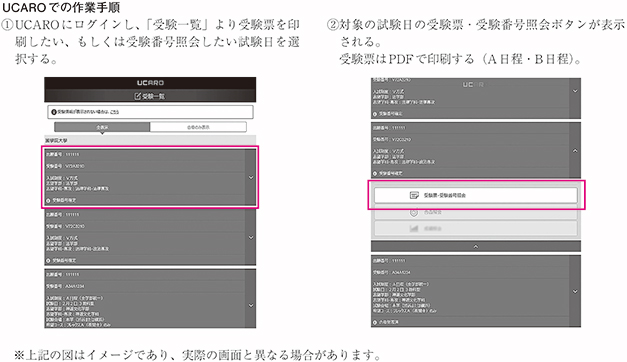Expand top partially visible card chevron in step ②

[575, 91]
